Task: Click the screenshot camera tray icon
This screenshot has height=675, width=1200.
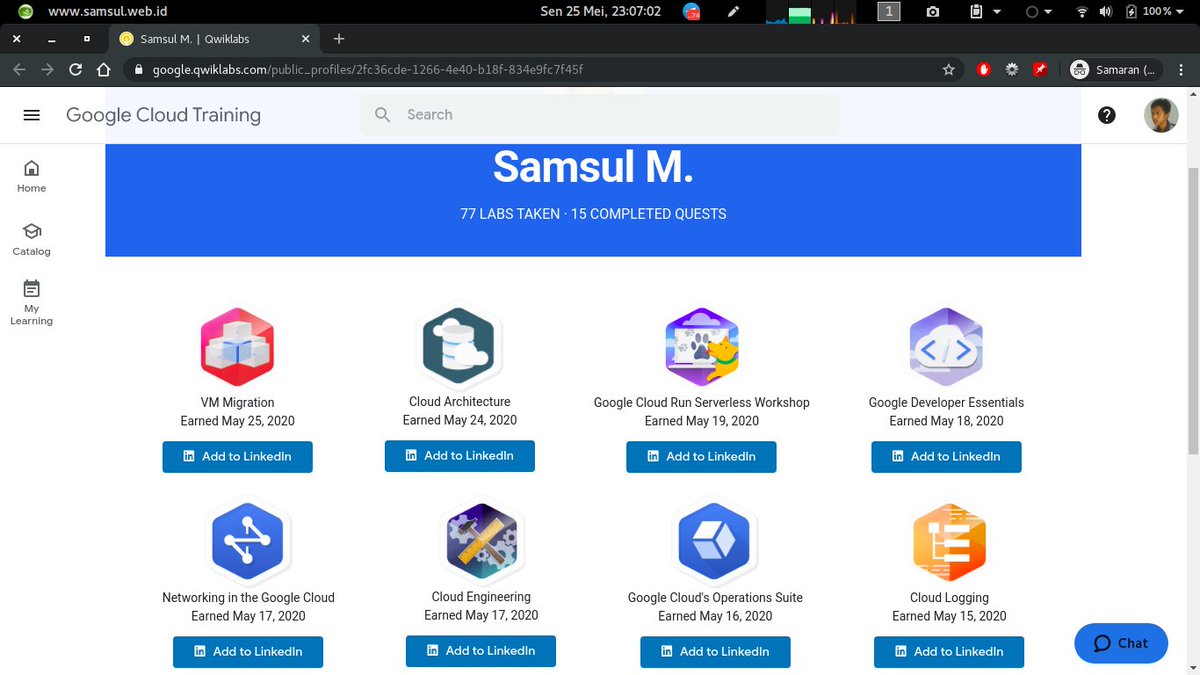Action: click(x=933, y=12)
